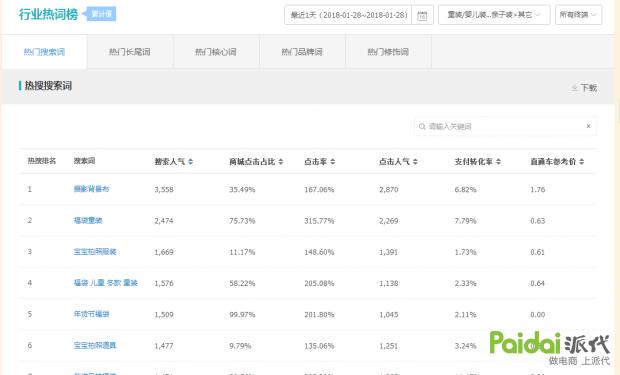Select the 167.06% click rate cell

click(319, 189)
